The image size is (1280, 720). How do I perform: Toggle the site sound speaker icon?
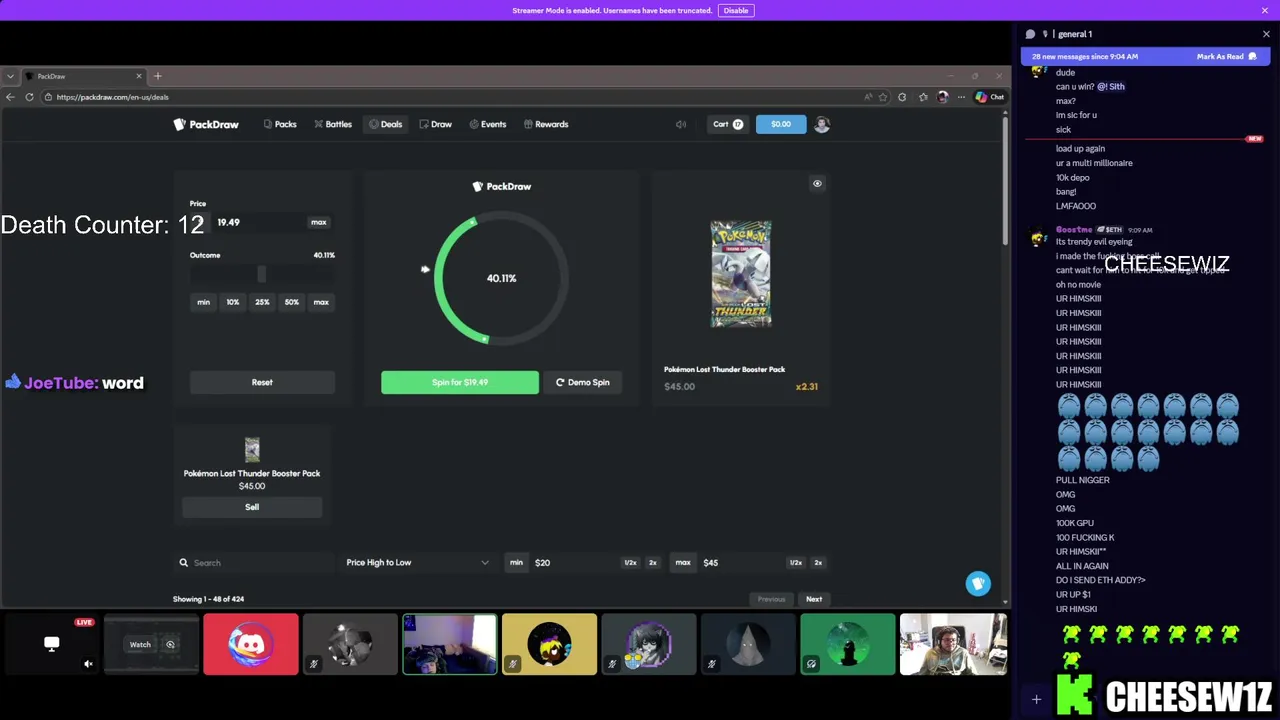tap(681, 124)
